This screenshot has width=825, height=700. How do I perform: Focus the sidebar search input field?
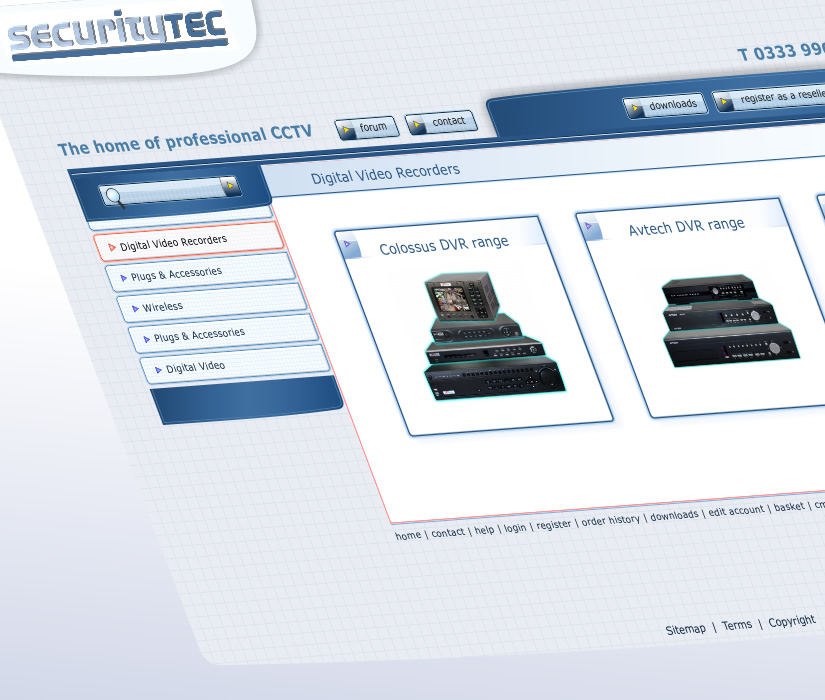tap(171, 191)
